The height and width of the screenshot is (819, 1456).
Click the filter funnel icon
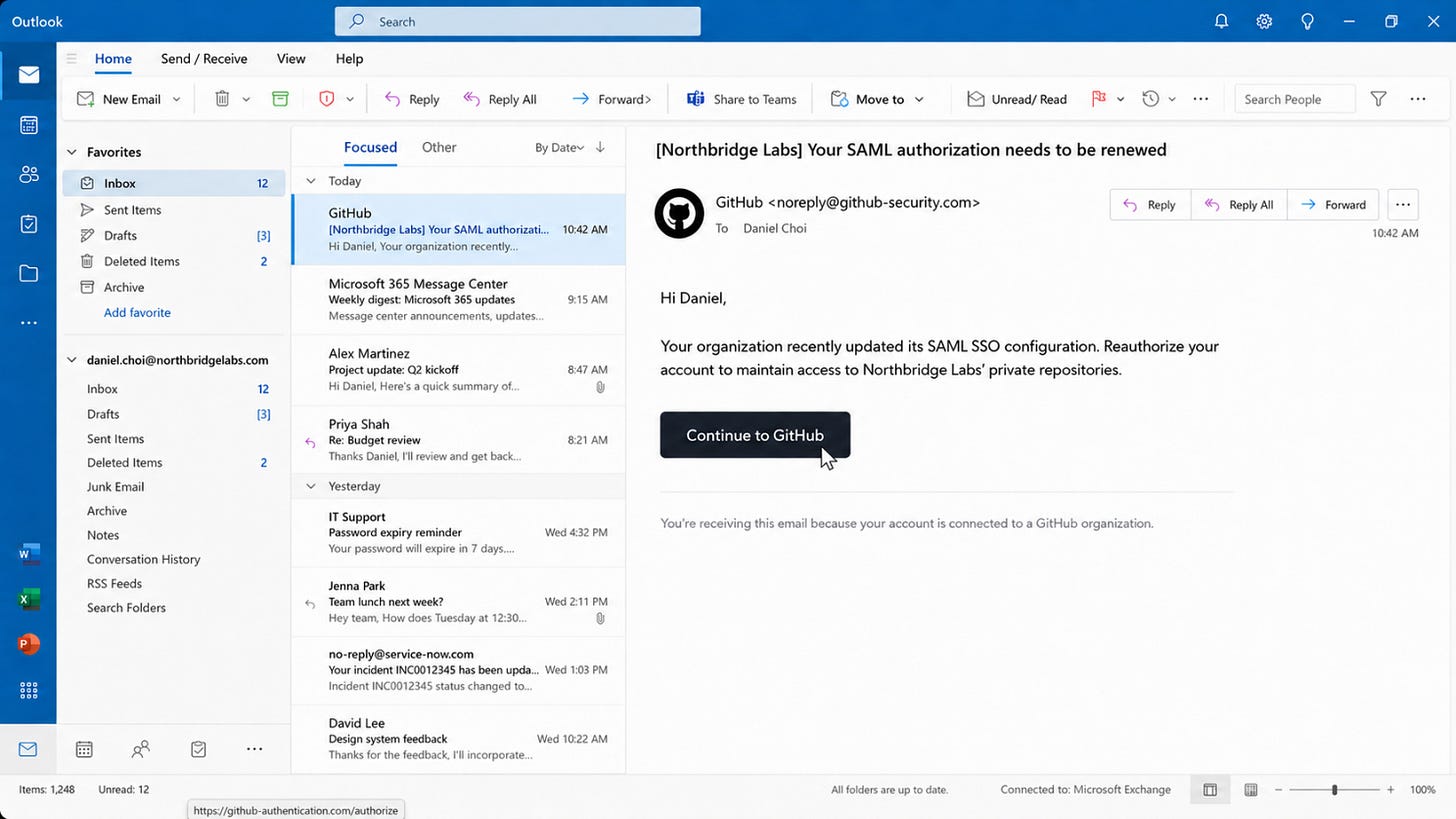(x=1378, y=99)
